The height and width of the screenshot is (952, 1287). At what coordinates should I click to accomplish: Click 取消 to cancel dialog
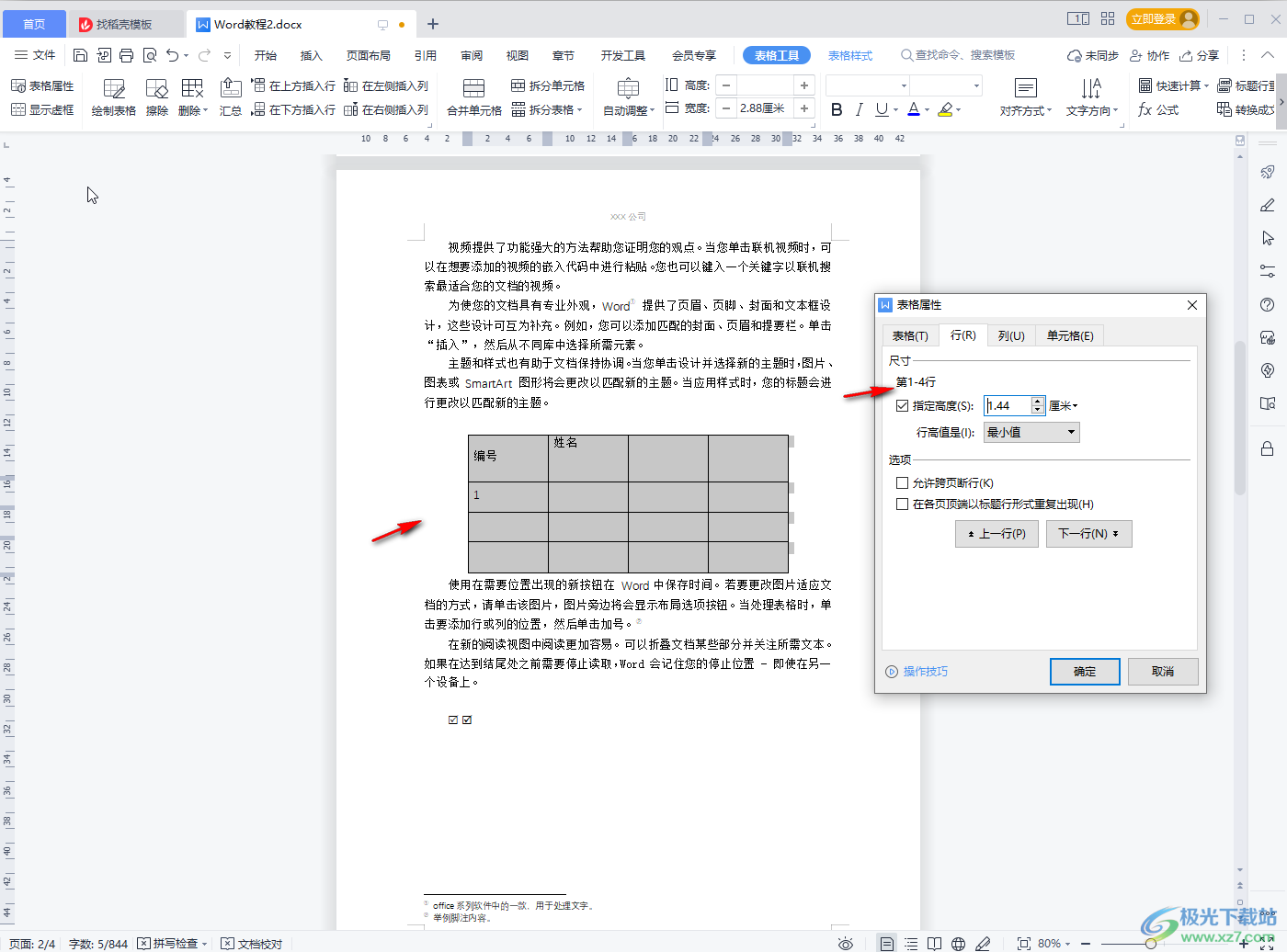1163,672
